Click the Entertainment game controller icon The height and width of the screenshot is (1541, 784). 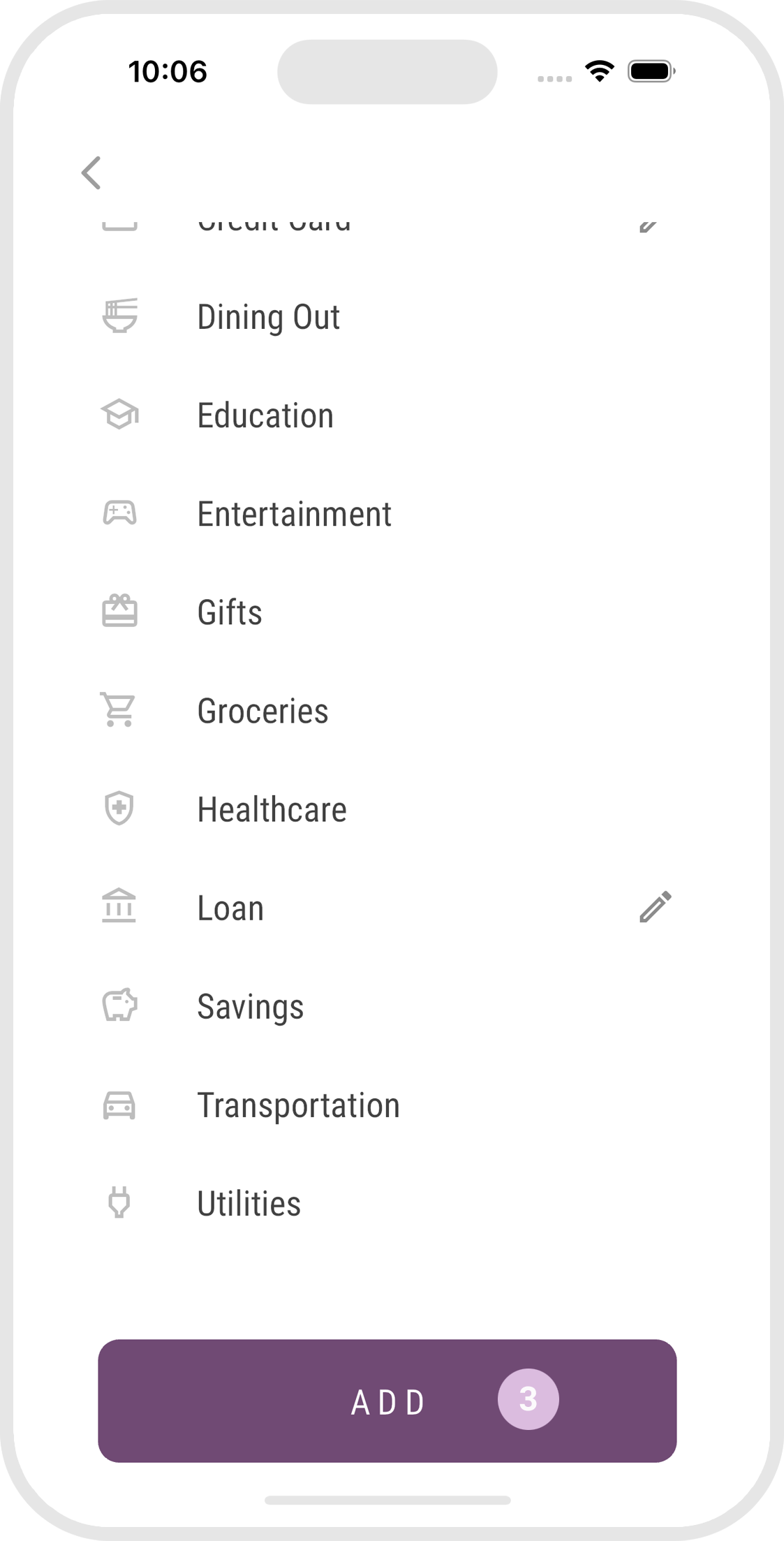tap(120, 513)
